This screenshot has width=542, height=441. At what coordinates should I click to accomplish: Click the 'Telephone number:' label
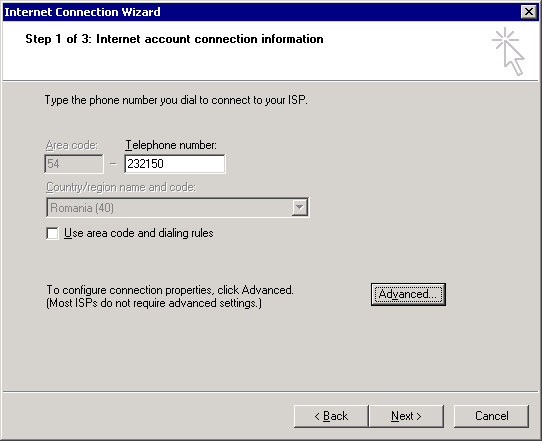(171, 145)
